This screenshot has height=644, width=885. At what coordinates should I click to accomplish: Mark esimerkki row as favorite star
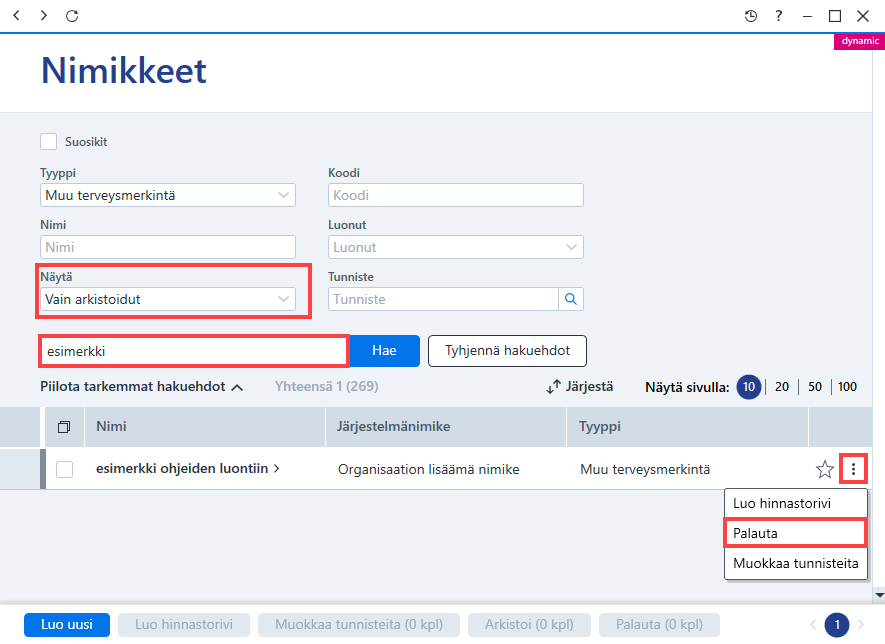pos(825,469)
